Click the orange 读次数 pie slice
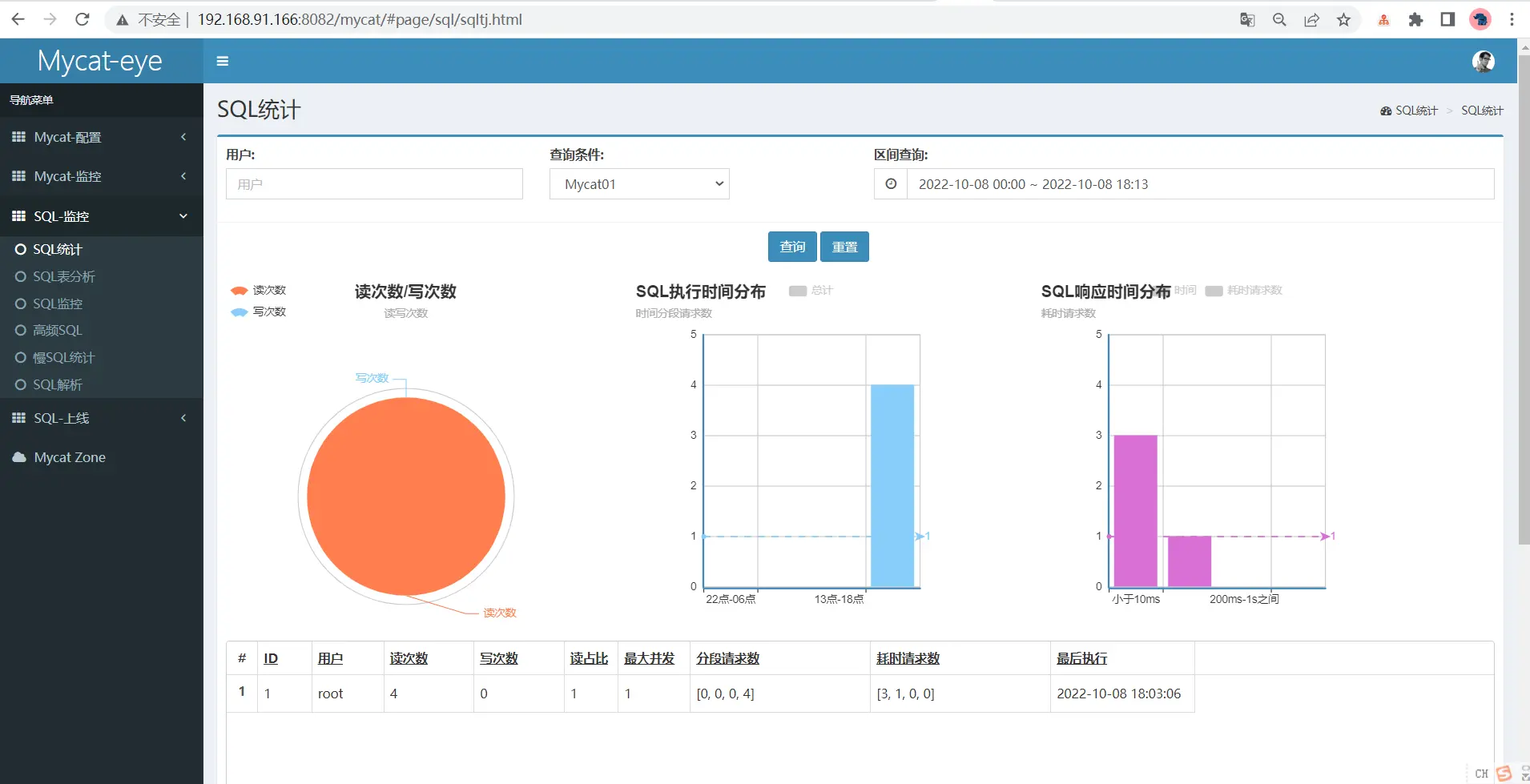The height and width of the screenshot is (784, 1530). (x=406, y=497)
